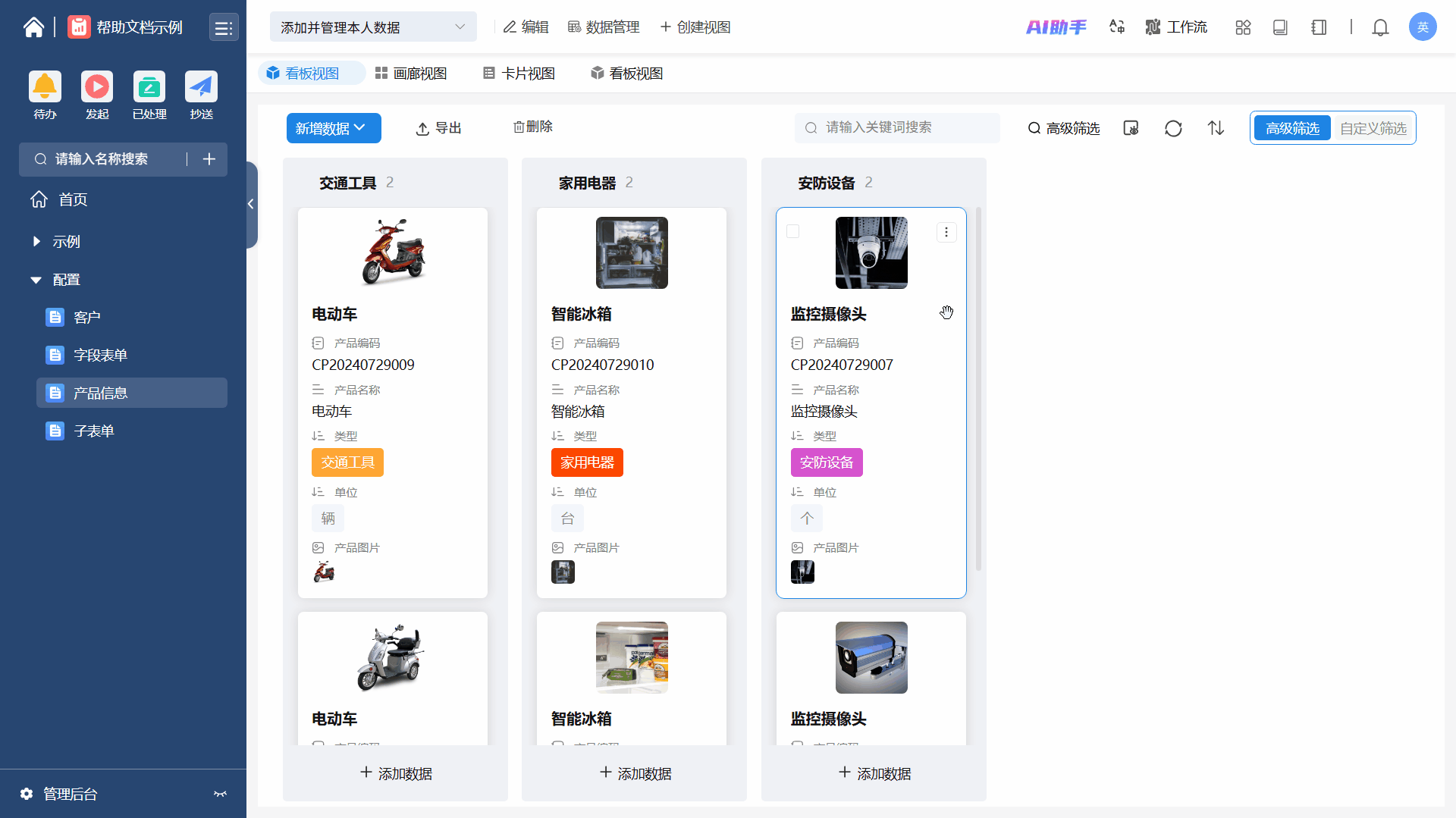Click the 安防设备 column scrollbar

[x=978, y=389]
